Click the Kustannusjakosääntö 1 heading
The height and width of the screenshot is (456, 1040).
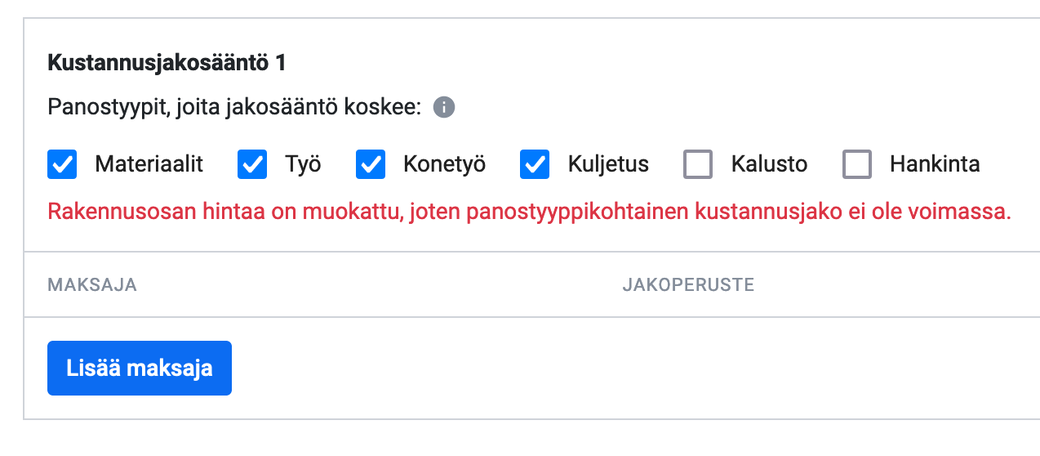[166, 63]
